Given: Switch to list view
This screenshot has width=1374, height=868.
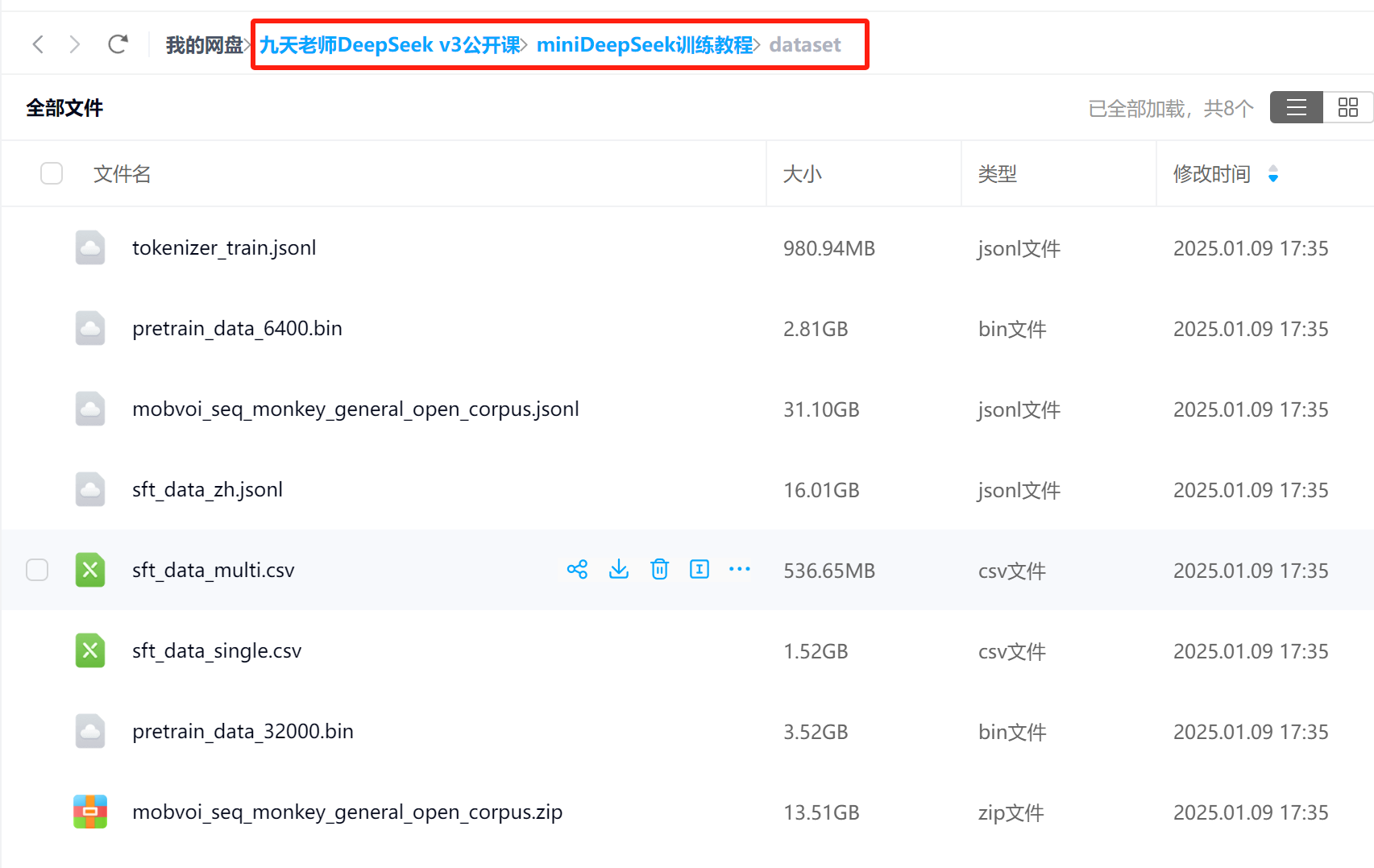Looking at the screenshot, I should [1296, 107].
